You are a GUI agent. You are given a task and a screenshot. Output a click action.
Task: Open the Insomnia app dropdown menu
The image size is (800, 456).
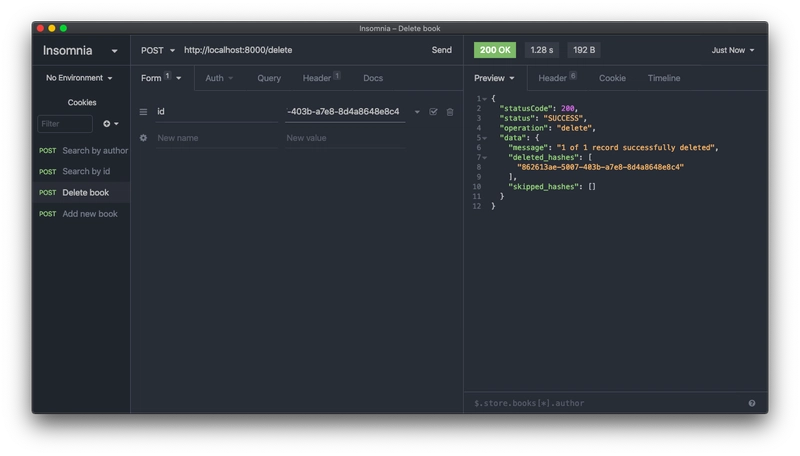[x=80, y=50]
